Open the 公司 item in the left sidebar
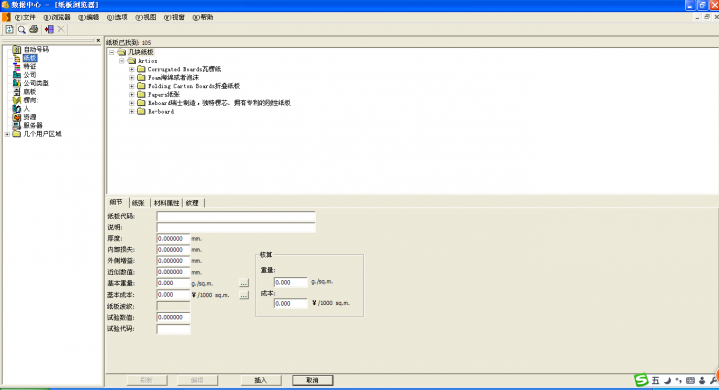The width and height of the screenshot is (719, 390). 29,75
